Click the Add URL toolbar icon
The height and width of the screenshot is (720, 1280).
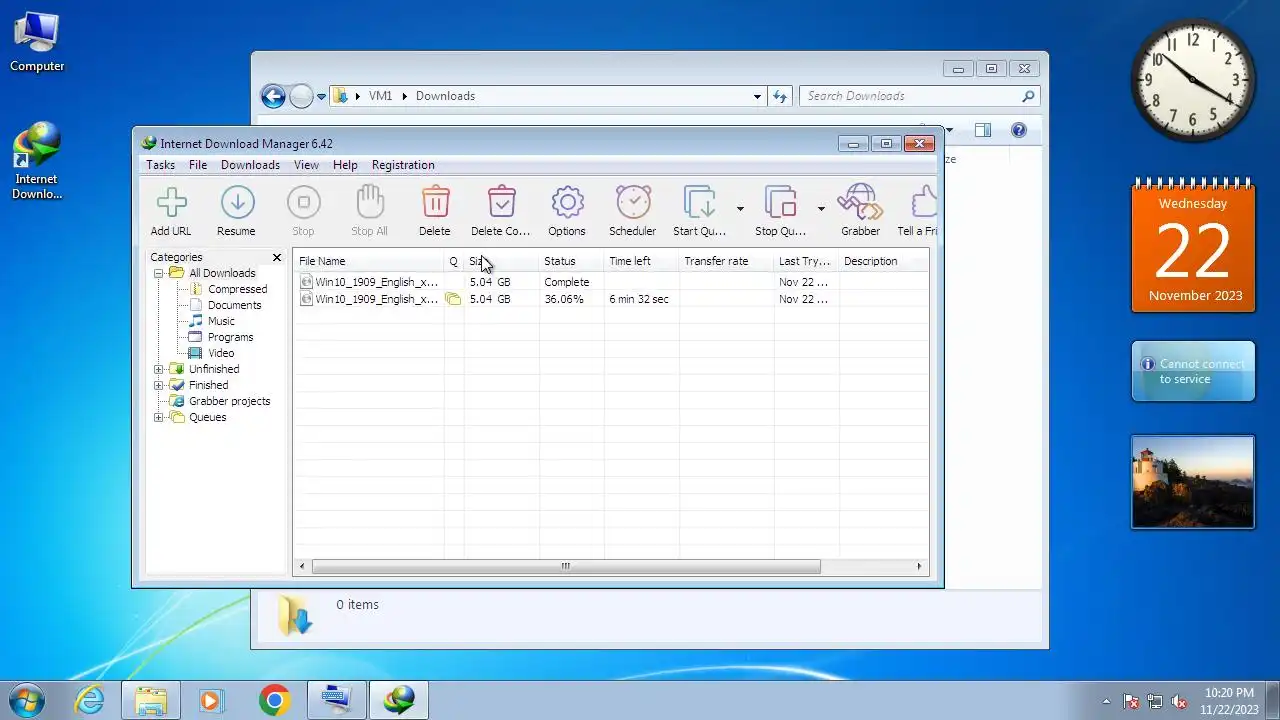171,203
